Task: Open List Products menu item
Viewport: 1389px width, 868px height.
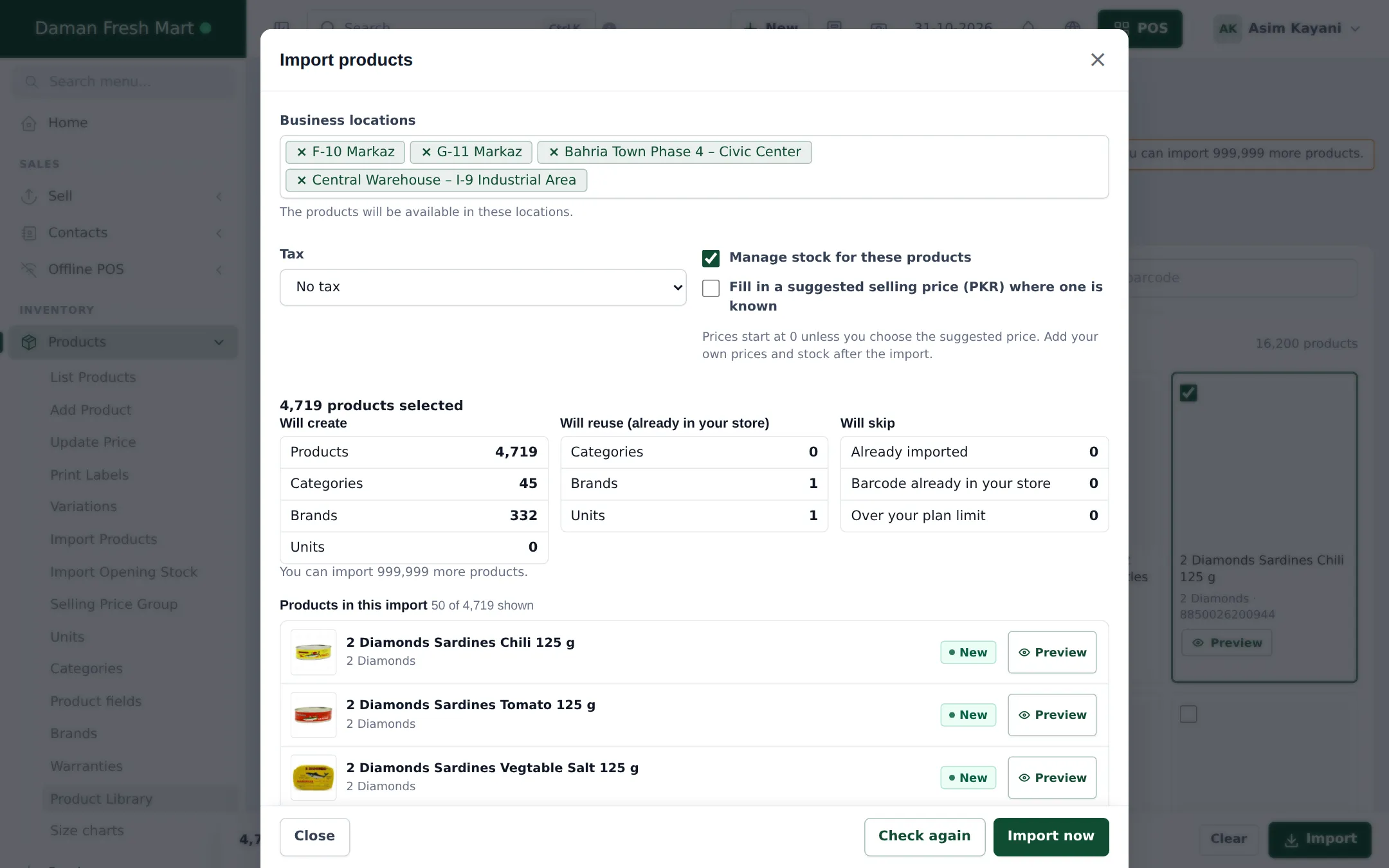Action: pyautogui.click(x=93, y=377)
